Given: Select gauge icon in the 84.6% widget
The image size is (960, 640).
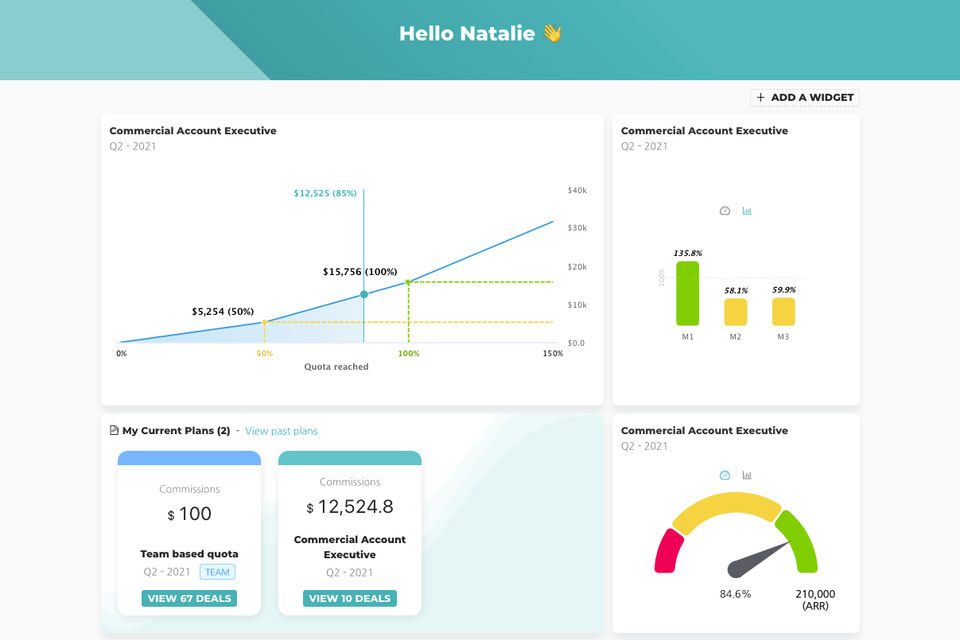Looking at the screenshot, I should click(725, 475).
